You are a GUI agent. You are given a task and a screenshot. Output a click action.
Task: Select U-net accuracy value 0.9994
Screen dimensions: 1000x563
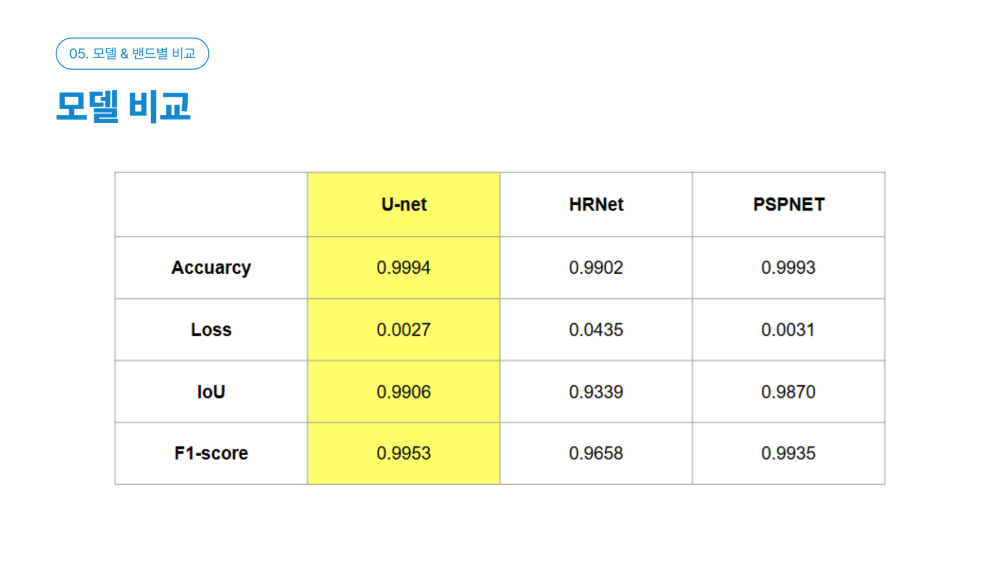[404, 268]
